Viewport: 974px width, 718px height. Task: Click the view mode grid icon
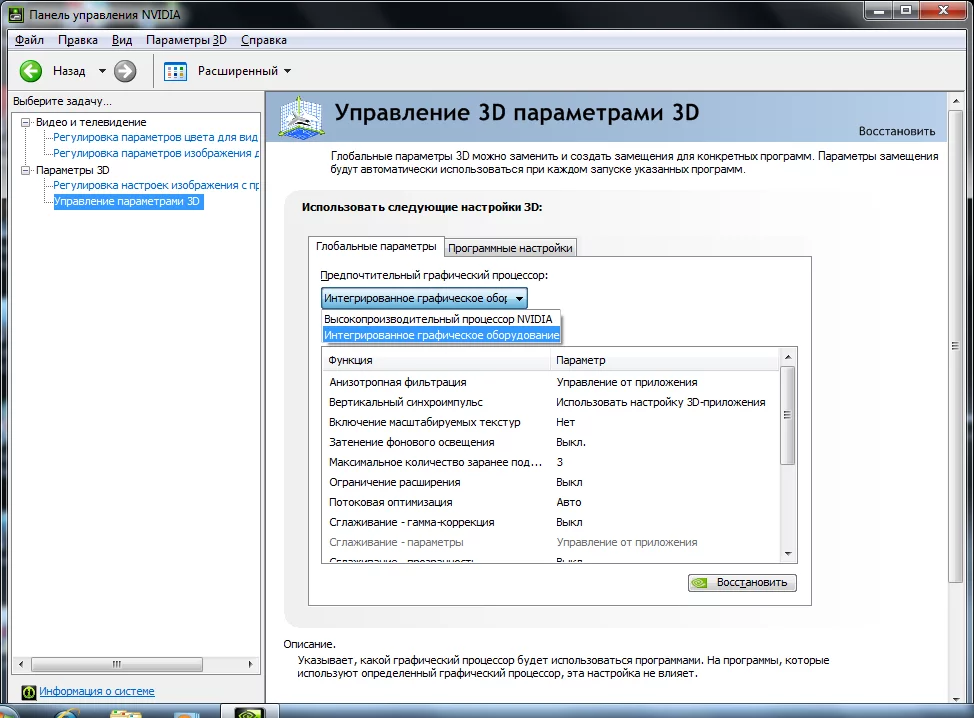coord(175,71)
